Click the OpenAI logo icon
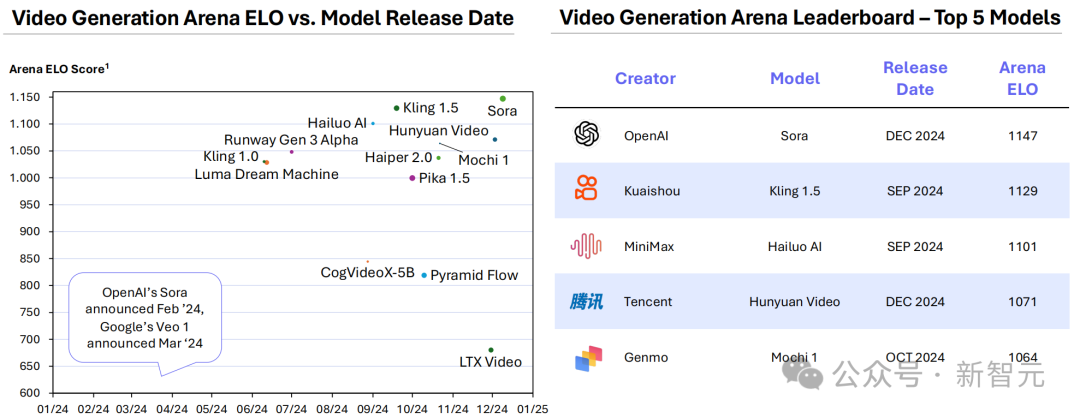The width and height of the screenshot is (1080, 418). click(587, 134)
